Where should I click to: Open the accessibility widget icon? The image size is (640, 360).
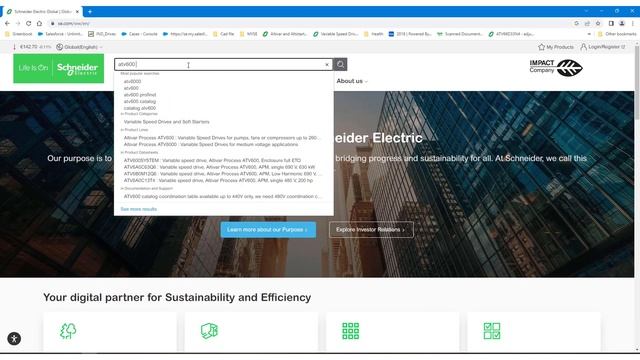[14, 338]
